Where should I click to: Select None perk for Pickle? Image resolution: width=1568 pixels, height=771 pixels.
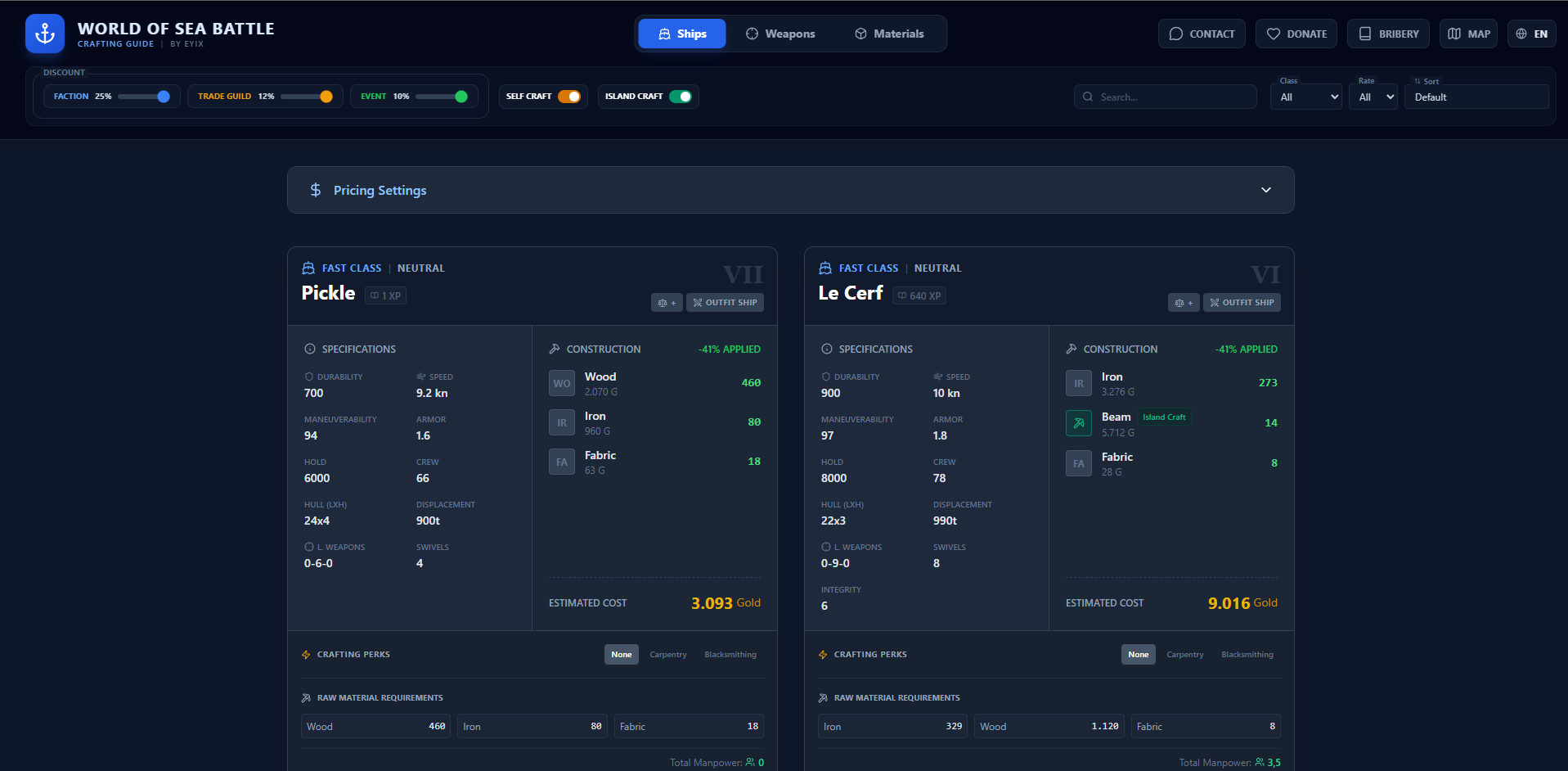[x=622, y=654]
